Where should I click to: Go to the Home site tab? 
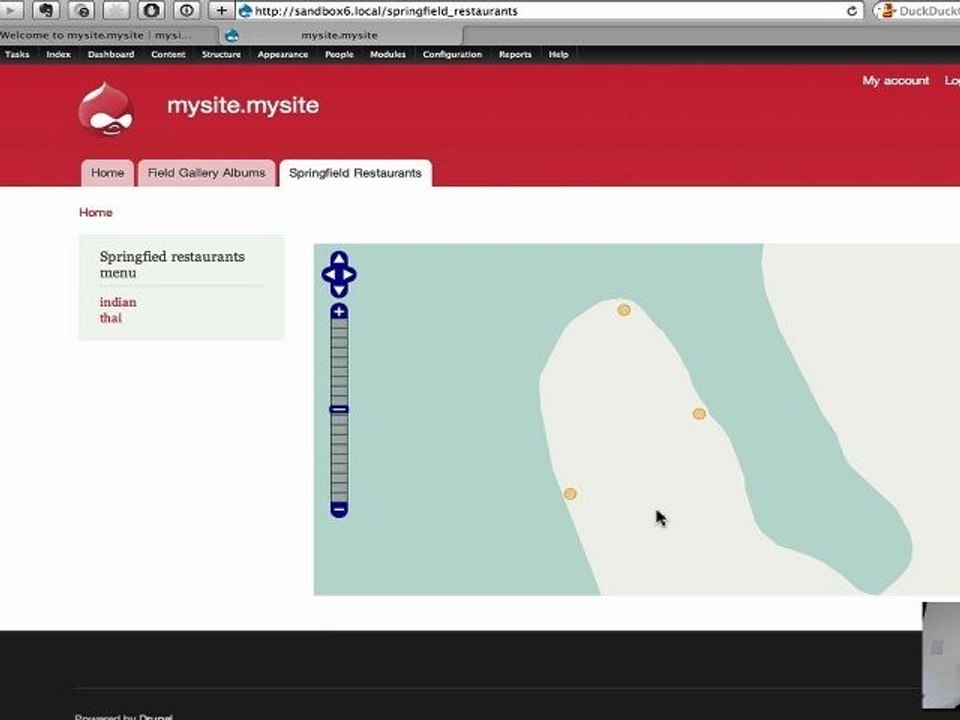tap(108, 173)
